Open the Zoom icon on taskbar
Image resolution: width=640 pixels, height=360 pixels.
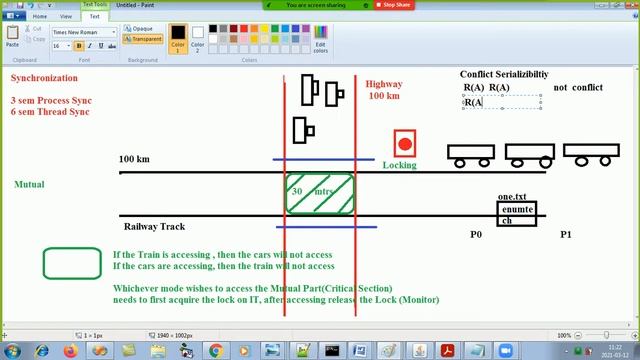(x=506, y=351)
